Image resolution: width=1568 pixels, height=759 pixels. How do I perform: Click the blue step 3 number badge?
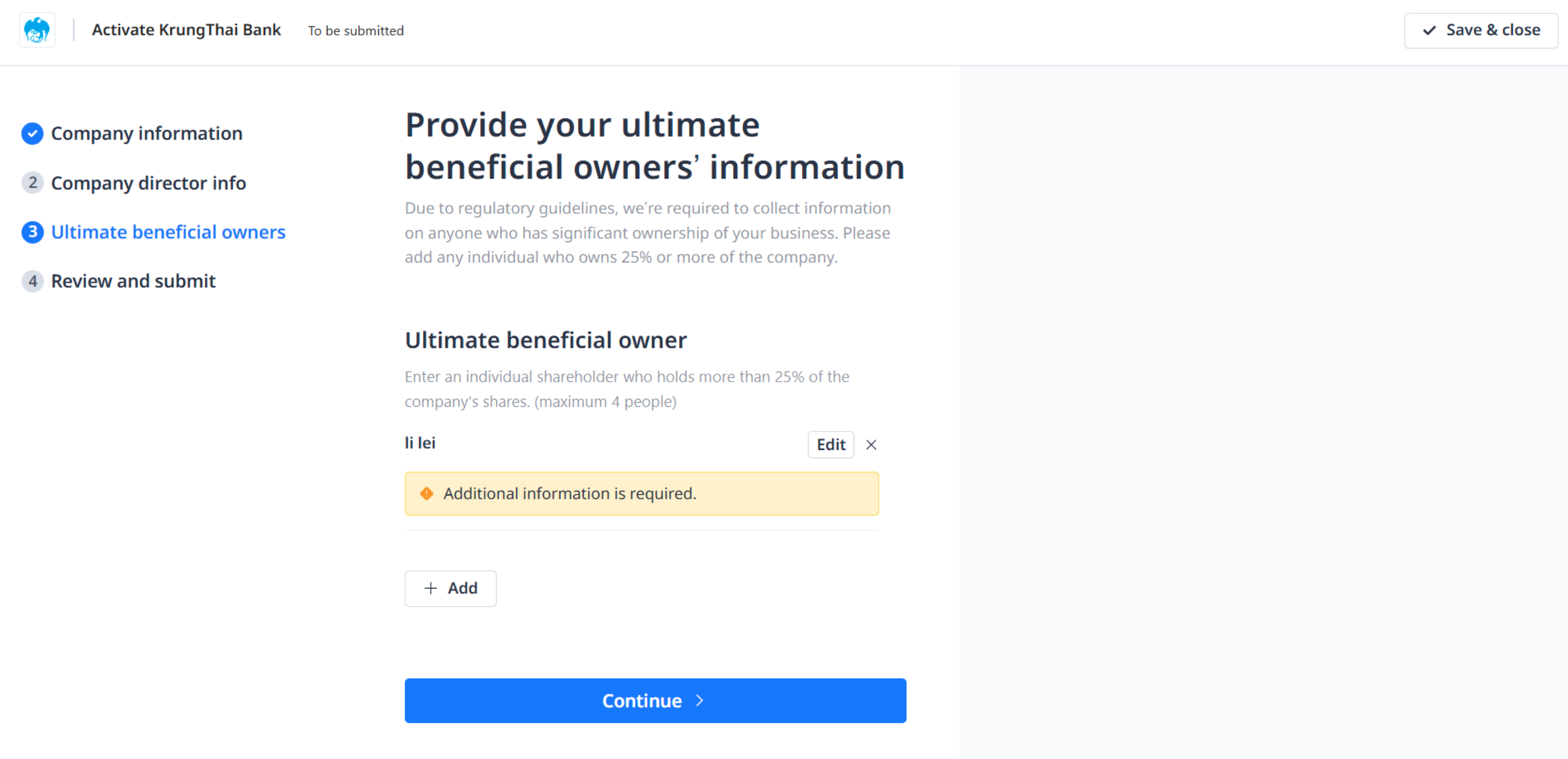click(x=32, y=232)
